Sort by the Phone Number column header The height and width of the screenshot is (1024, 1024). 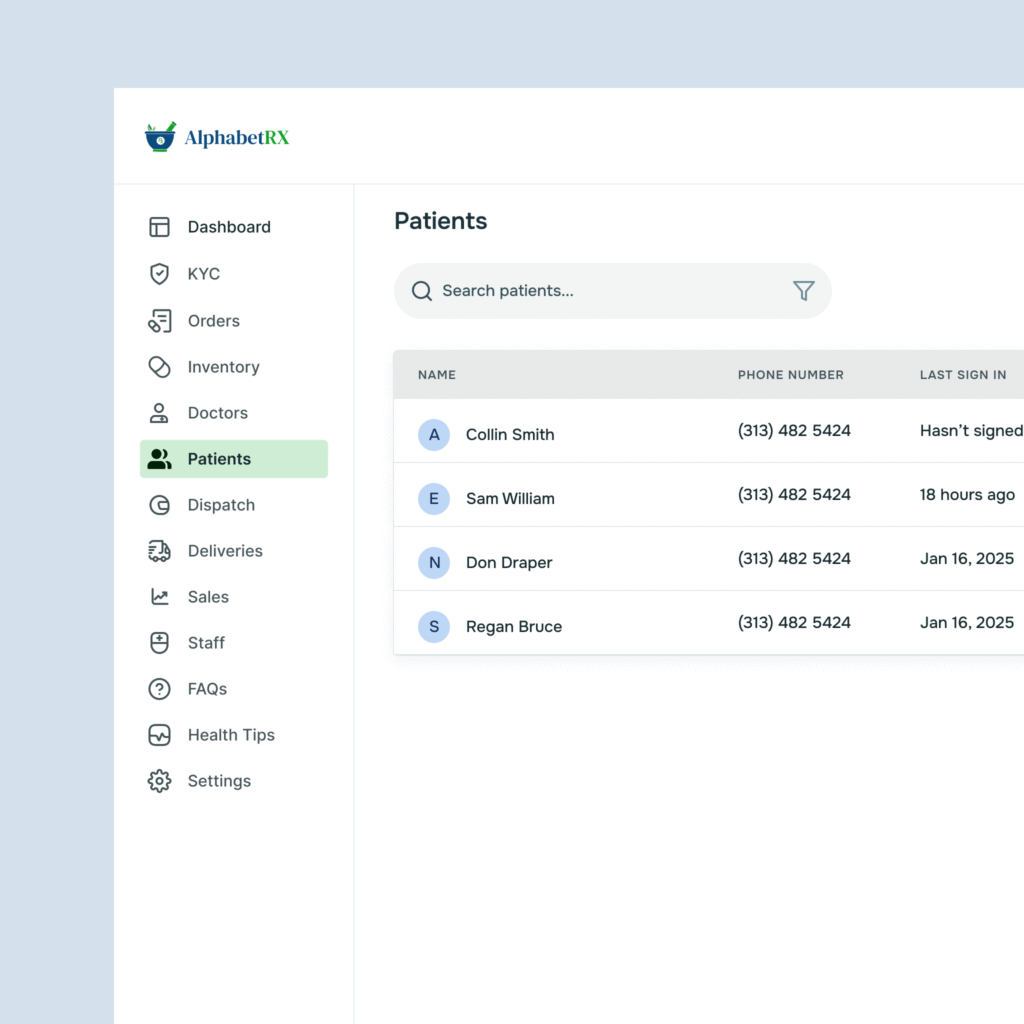point(790,375)
